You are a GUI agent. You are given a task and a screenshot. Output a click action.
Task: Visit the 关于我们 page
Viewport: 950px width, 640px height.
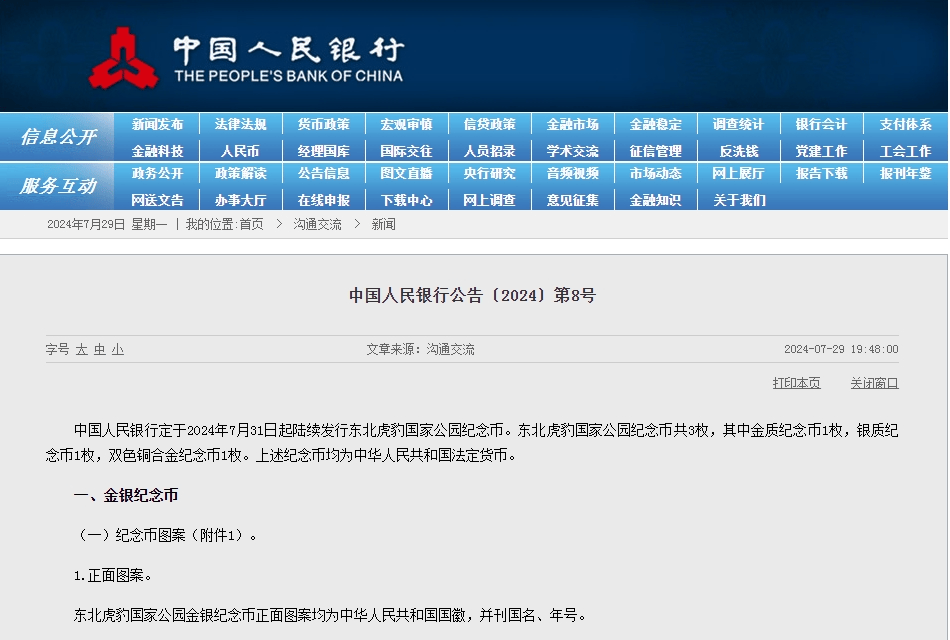[739, 200]
